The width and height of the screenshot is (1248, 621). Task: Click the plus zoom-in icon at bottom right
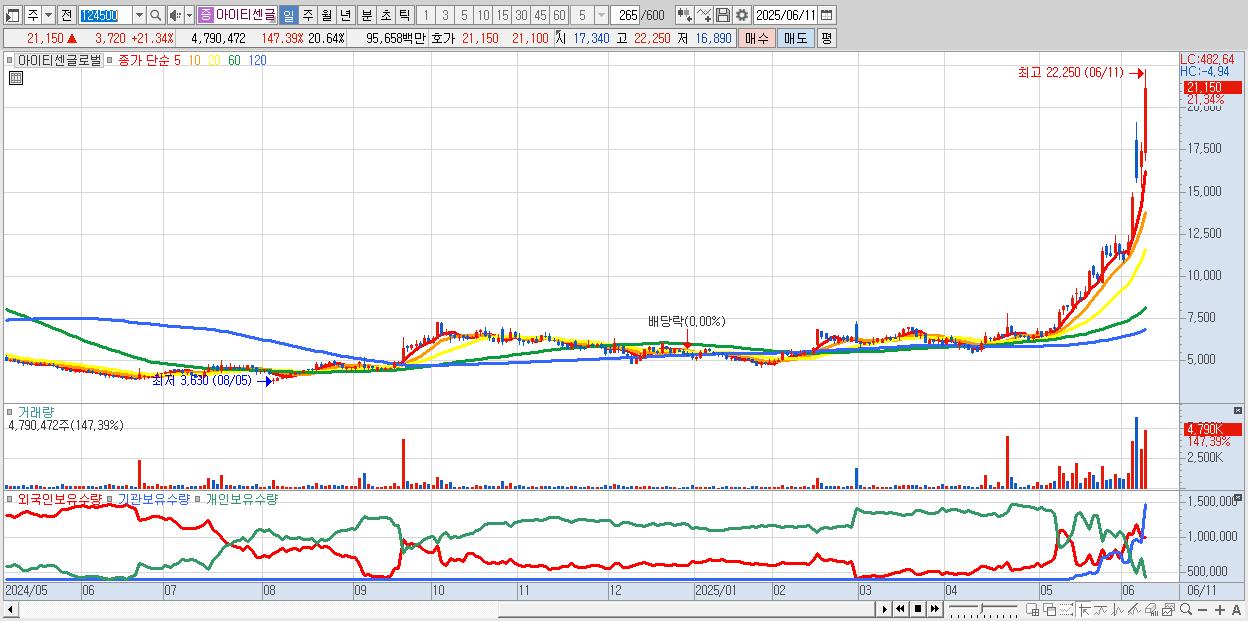tap(1220, 609)
